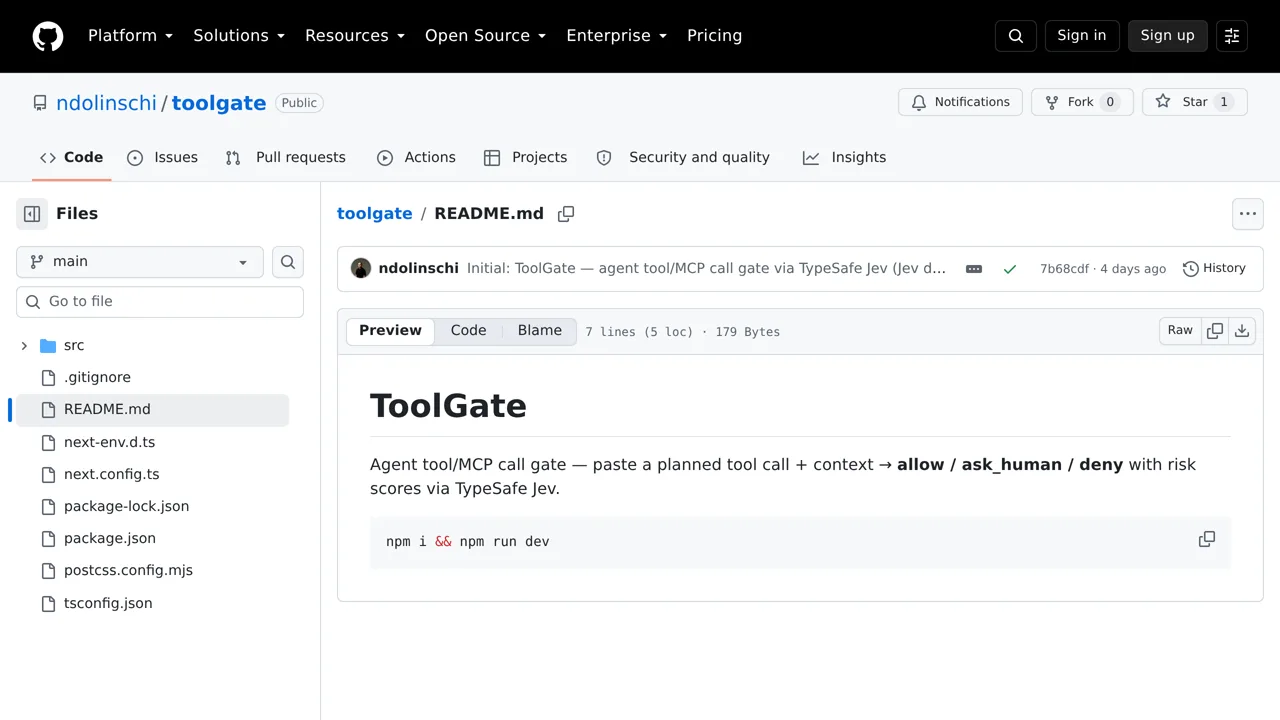The height and width of the screenshot is (720, 1280).
Task: Open the search magnifier in header
Action: (x=1016, y=36)
